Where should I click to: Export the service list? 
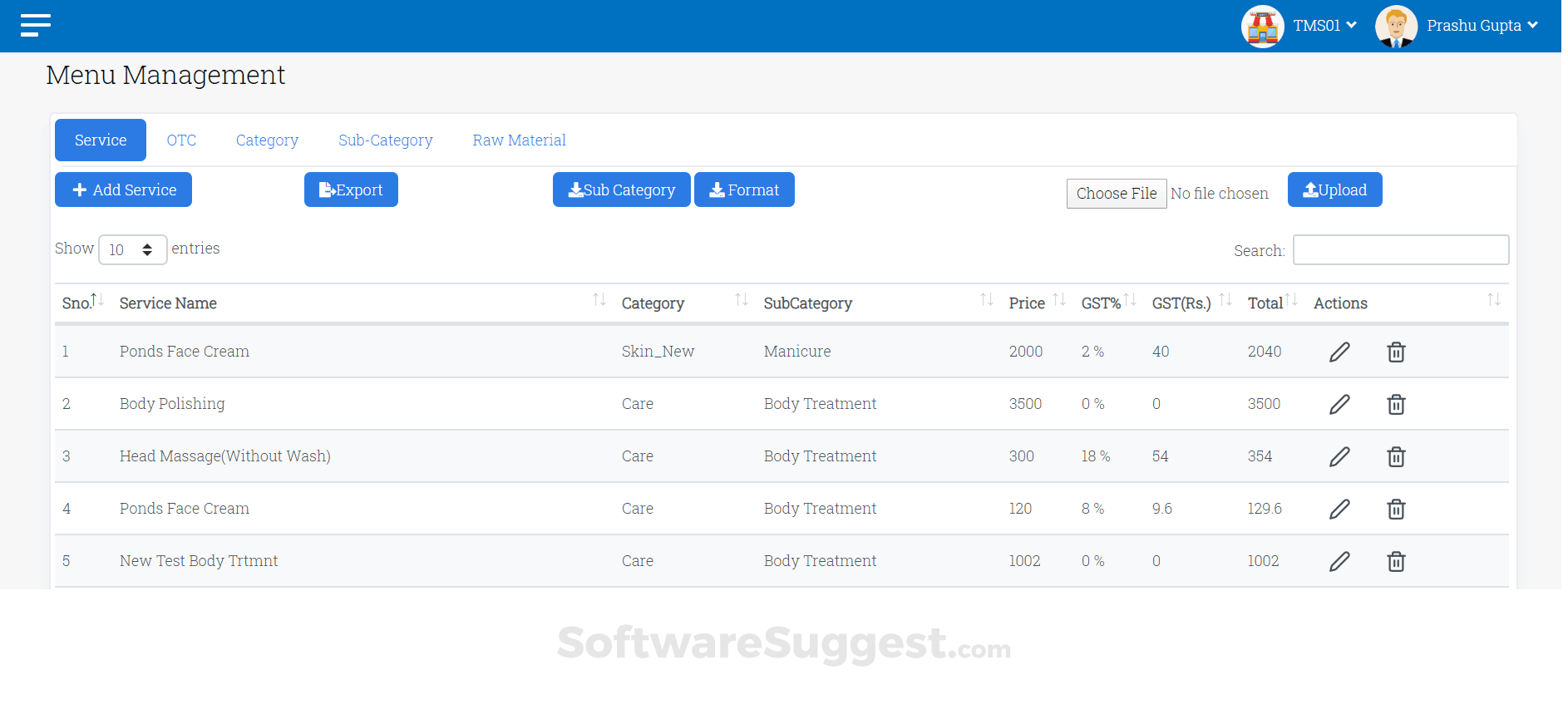click(x=351, y=190)
